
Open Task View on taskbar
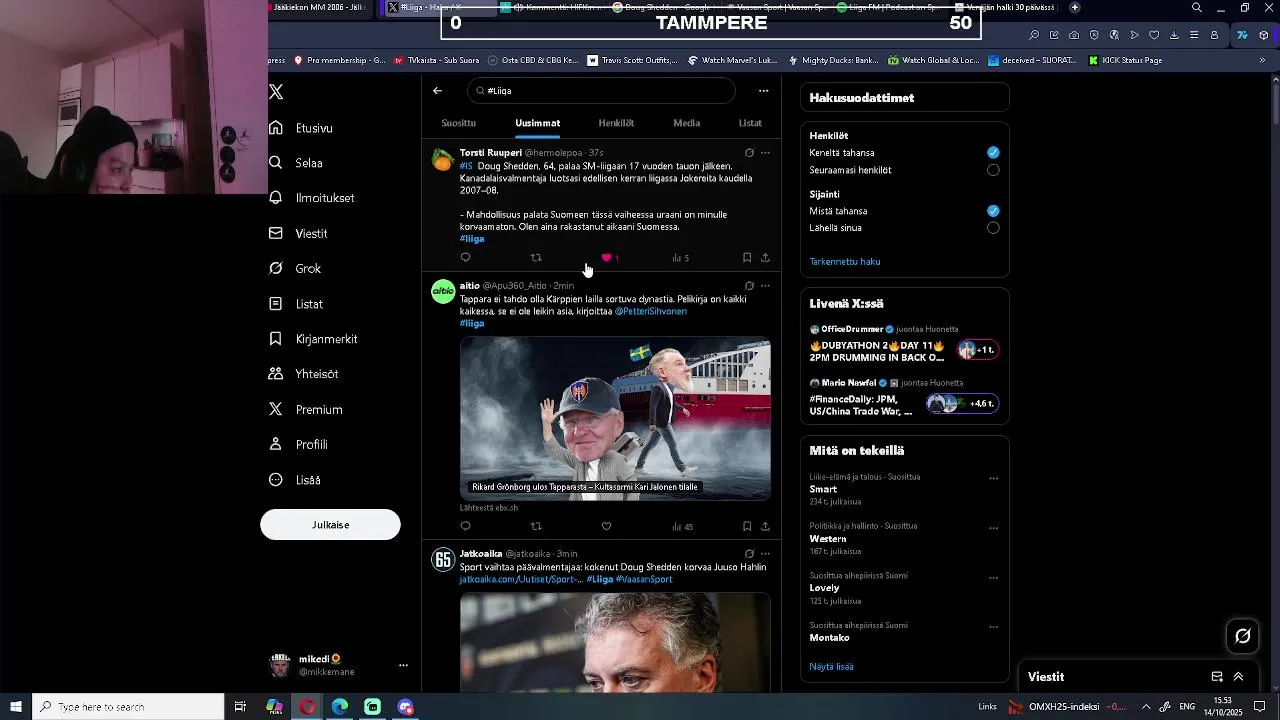tap(240, 707)
